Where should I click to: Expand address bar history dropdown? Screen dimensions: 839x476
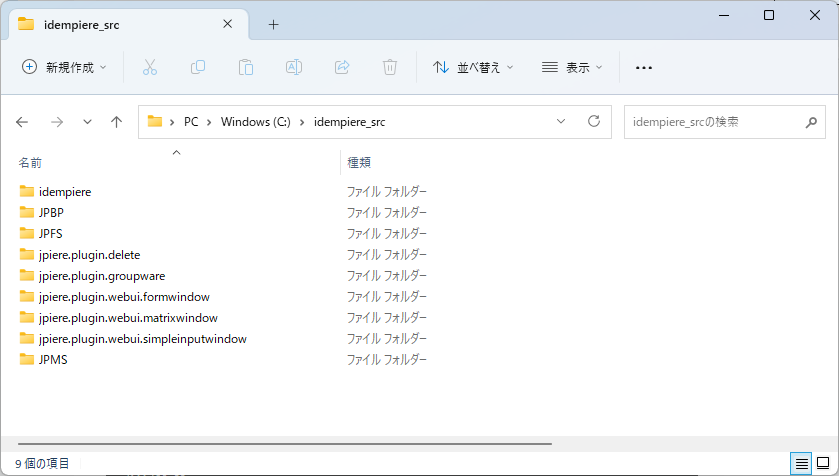561,121
